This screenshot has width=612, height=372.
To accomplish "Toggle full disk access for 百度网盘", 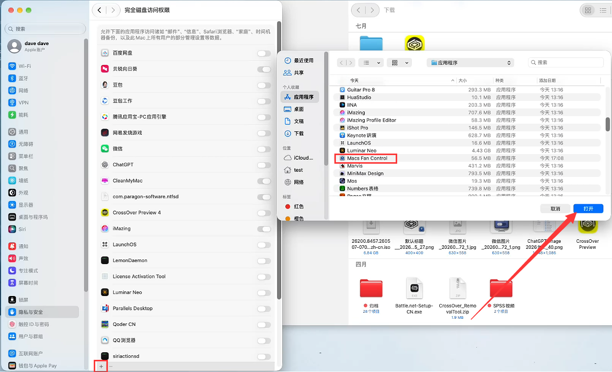I will click(264, 53).
